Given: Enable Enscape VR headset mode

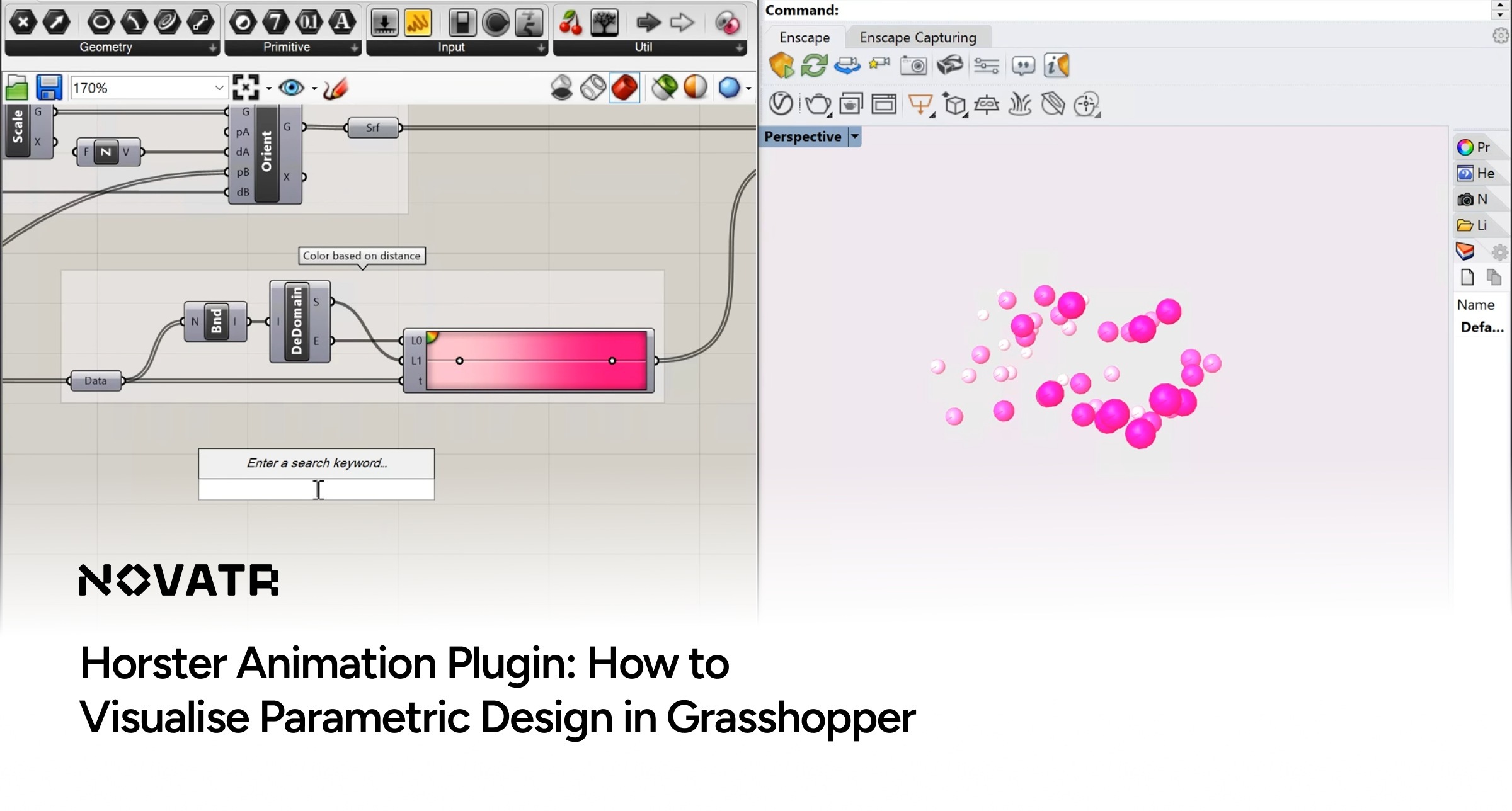Looking at the screenshot, I should click(950, 65).
